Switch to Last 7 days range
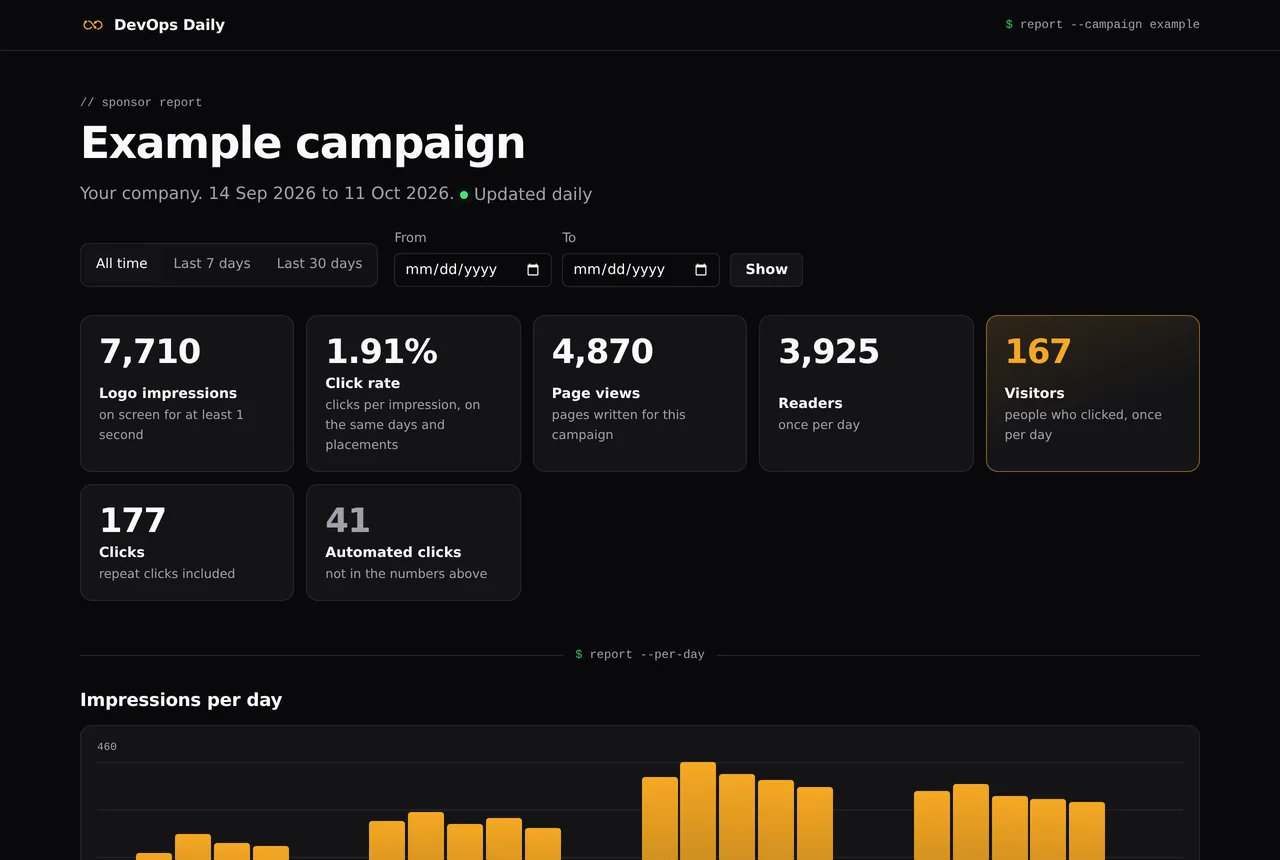The width and height of the screenshot is (1280, 860). (x=212, y=264)
